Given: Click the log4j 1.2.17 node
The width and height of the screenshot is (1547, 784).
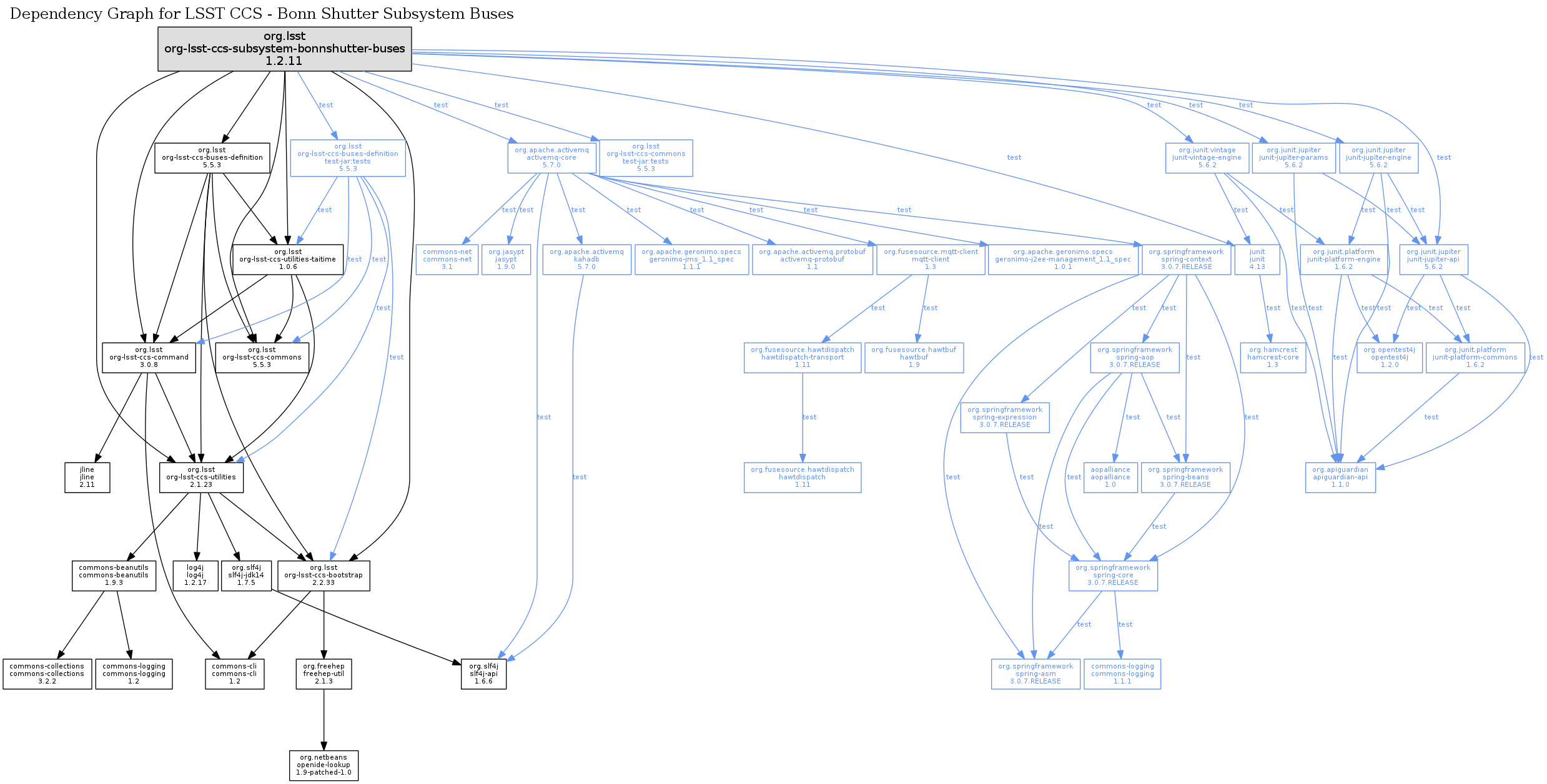Looking at the screenshot, I should [195, 576].
